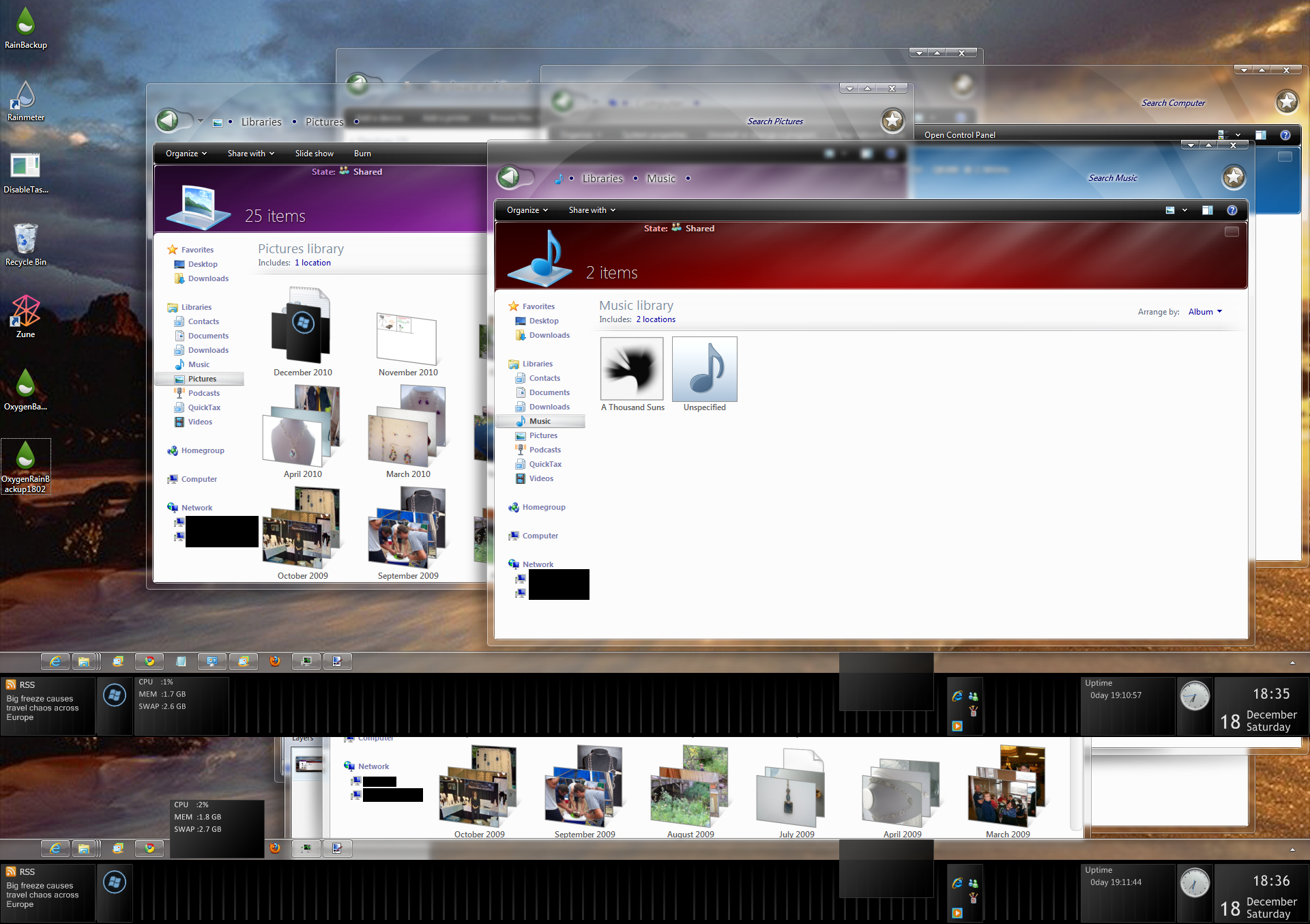Toggle preview pane in Music window

(1207, 210)
